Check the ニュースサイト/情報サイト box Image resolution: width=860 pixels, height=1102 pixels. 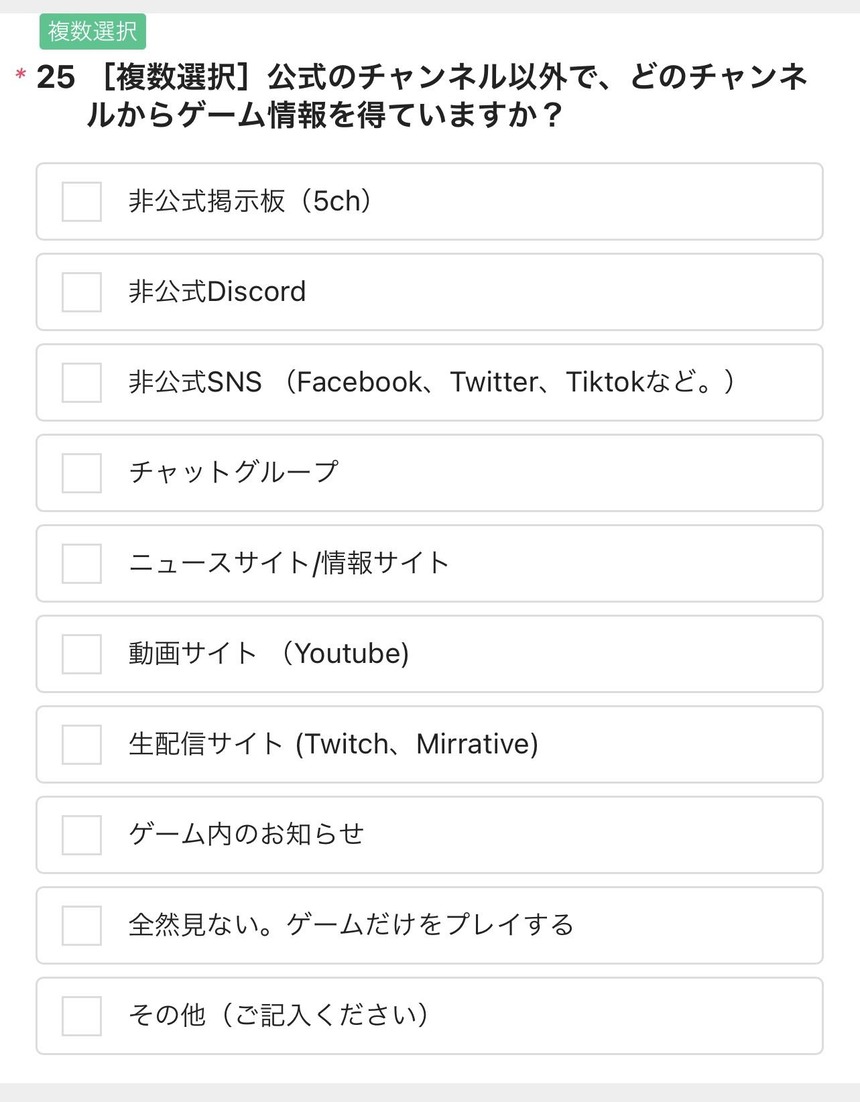coord(81,563)
